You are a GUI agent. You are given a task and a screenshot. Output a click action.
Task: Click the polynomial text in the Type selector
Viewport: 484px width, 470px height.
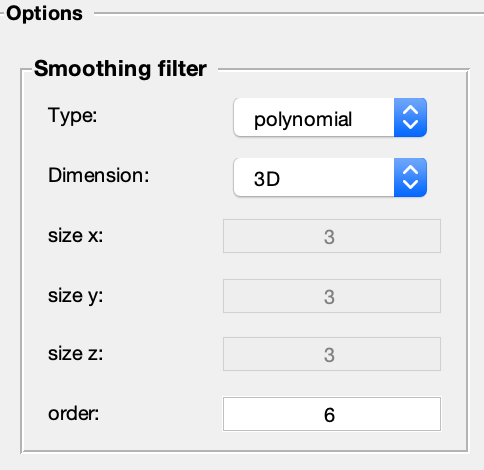(303, 120)
